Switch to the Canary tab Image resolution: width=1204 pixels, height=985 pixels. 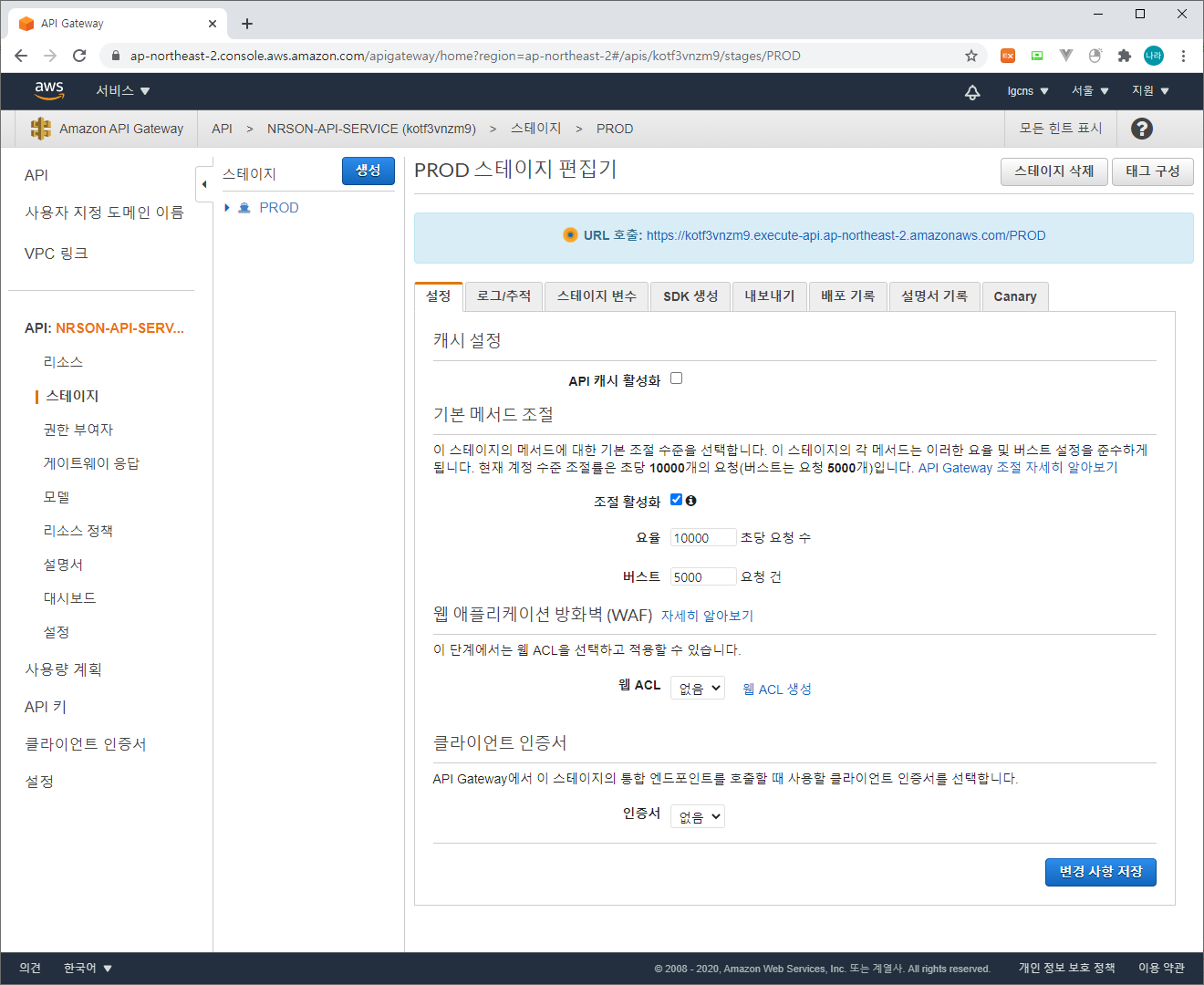tap(1015, 296)
